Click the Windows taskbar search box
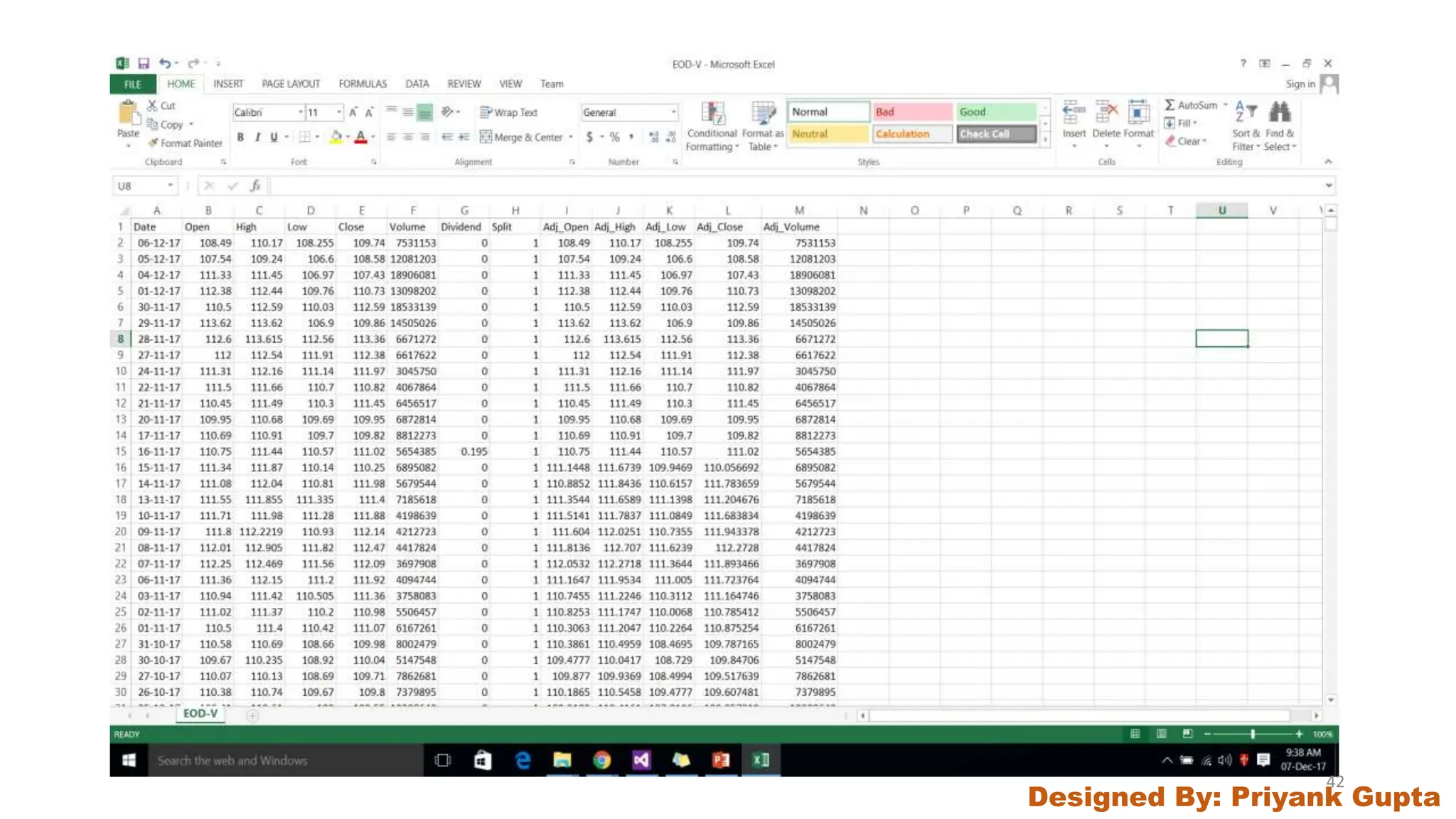 284,761
